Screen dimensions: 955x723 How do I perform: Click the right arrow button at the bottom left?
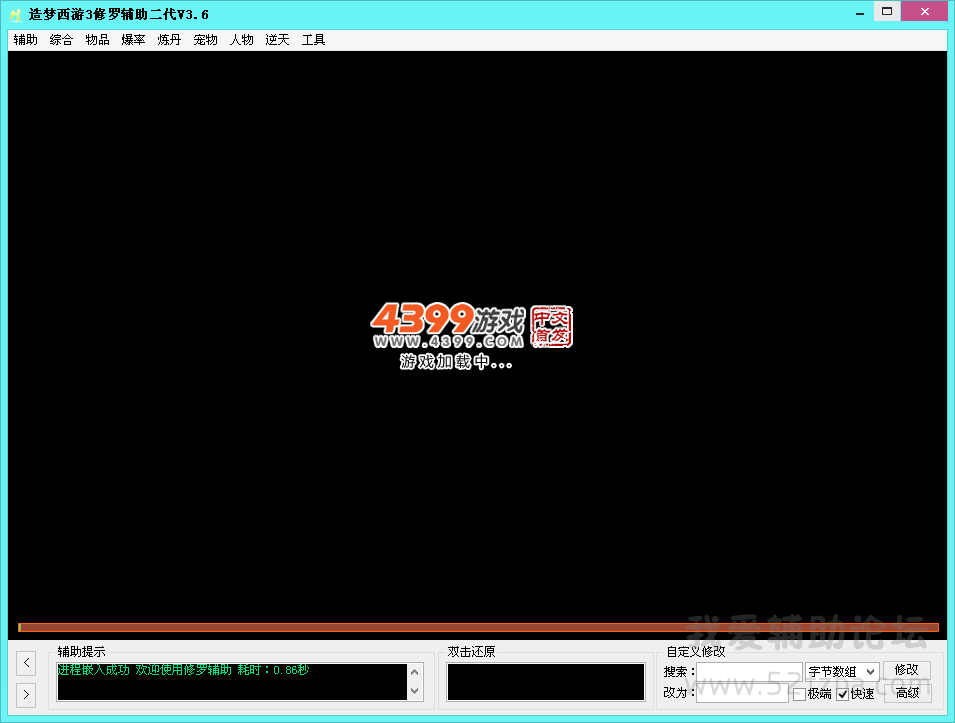point(26,694)
